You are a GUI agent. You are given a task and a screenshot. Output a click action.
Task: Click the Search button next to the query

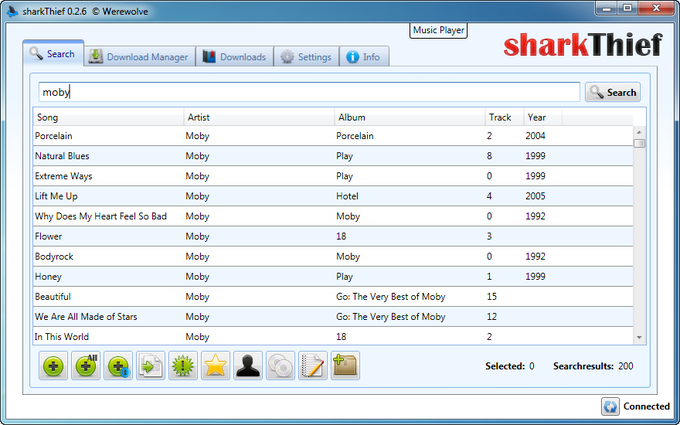point(613,92)
